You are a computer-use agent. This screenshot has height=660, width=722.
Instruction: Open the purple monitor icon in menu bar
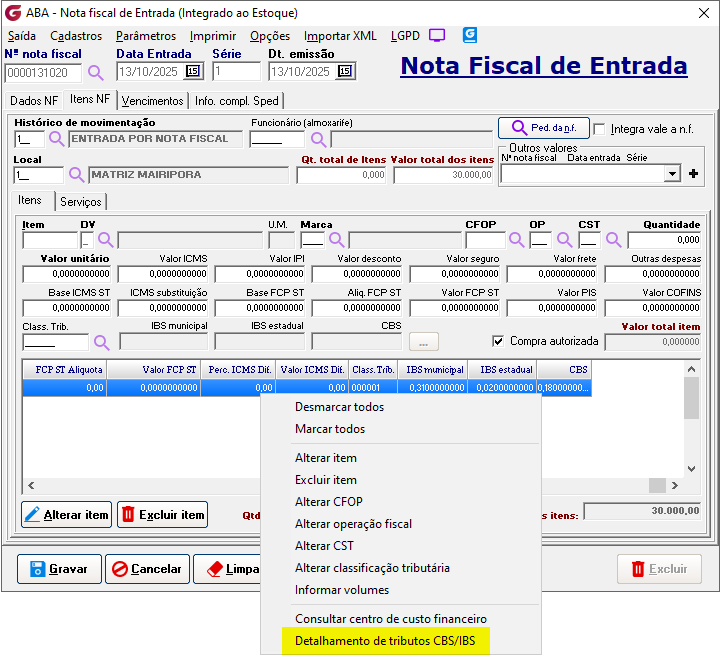pyautogui.click(x=437, y=35)
